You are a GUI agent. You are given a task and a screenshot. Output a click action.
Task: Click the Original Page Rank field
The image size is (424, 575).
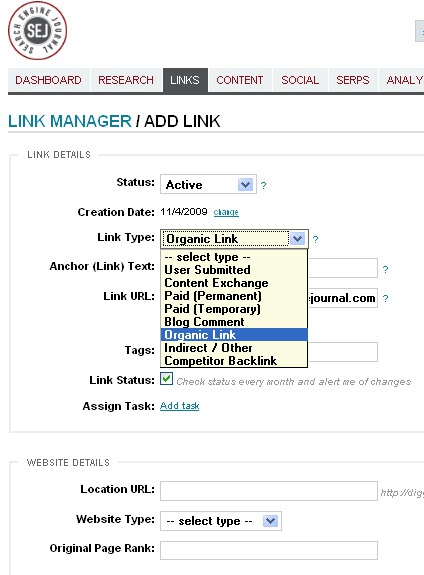269,550
